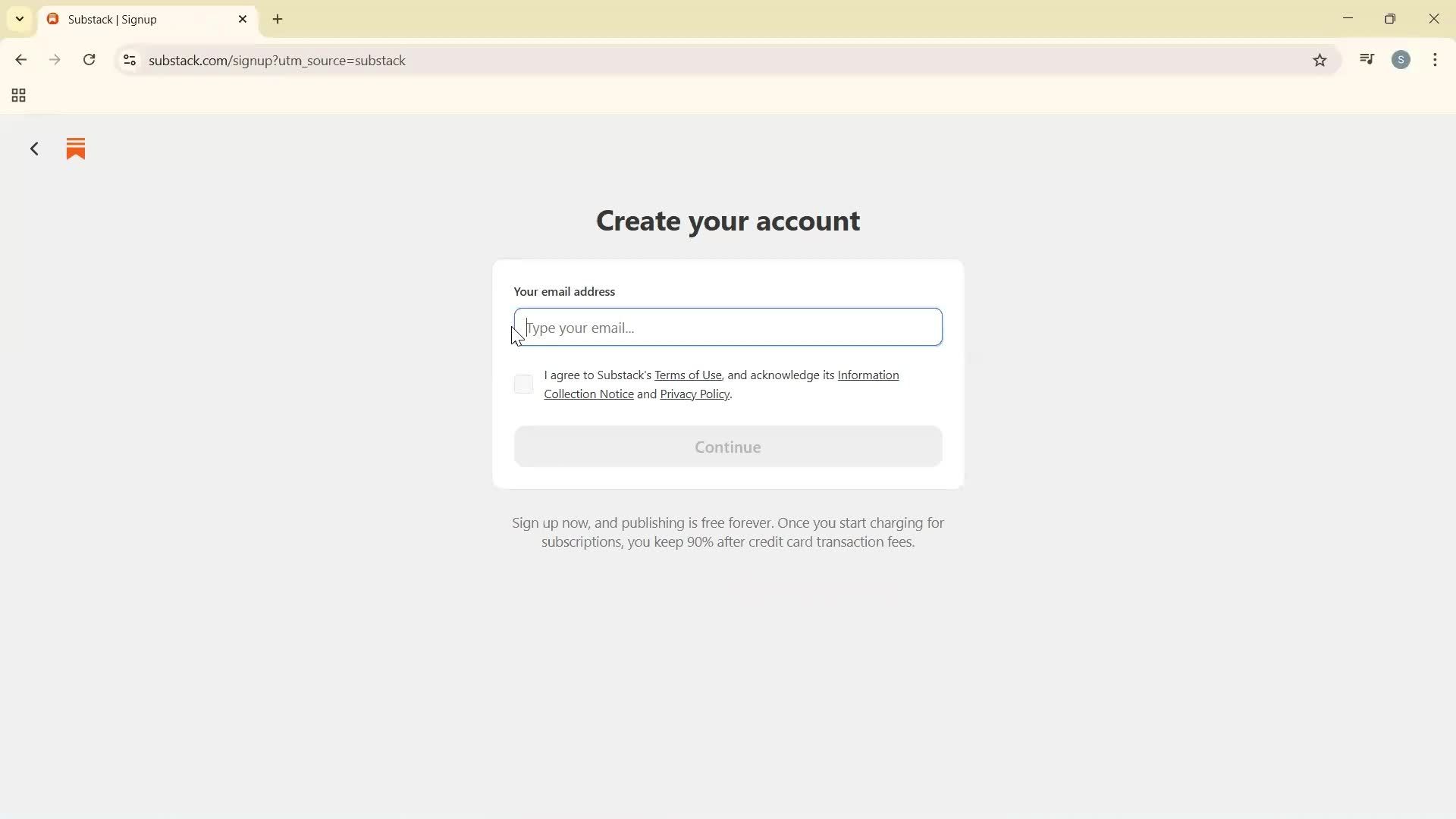
Task: Open a new browser tab
Action: 278,19
